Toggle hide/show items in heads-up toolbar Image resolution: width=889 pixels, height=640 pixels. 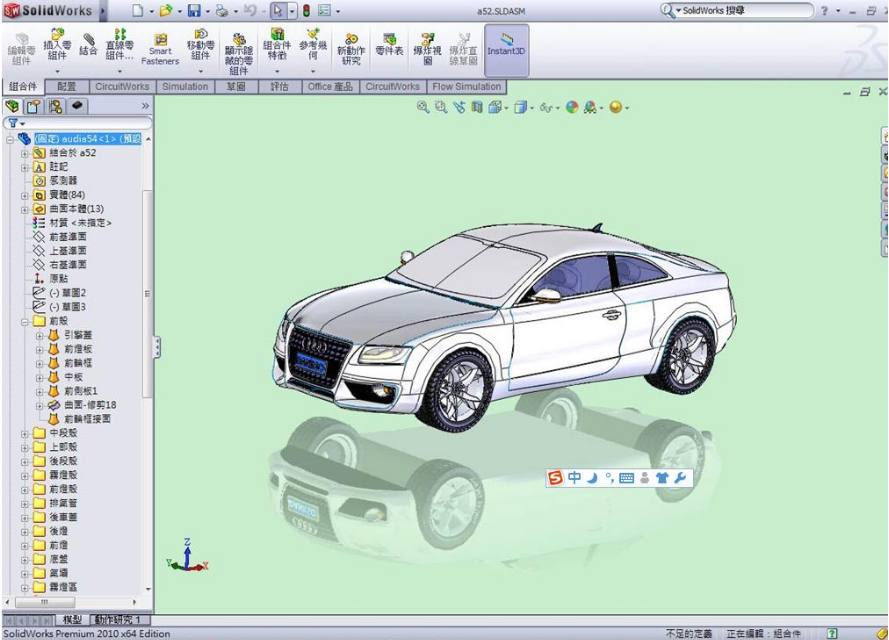545,107
